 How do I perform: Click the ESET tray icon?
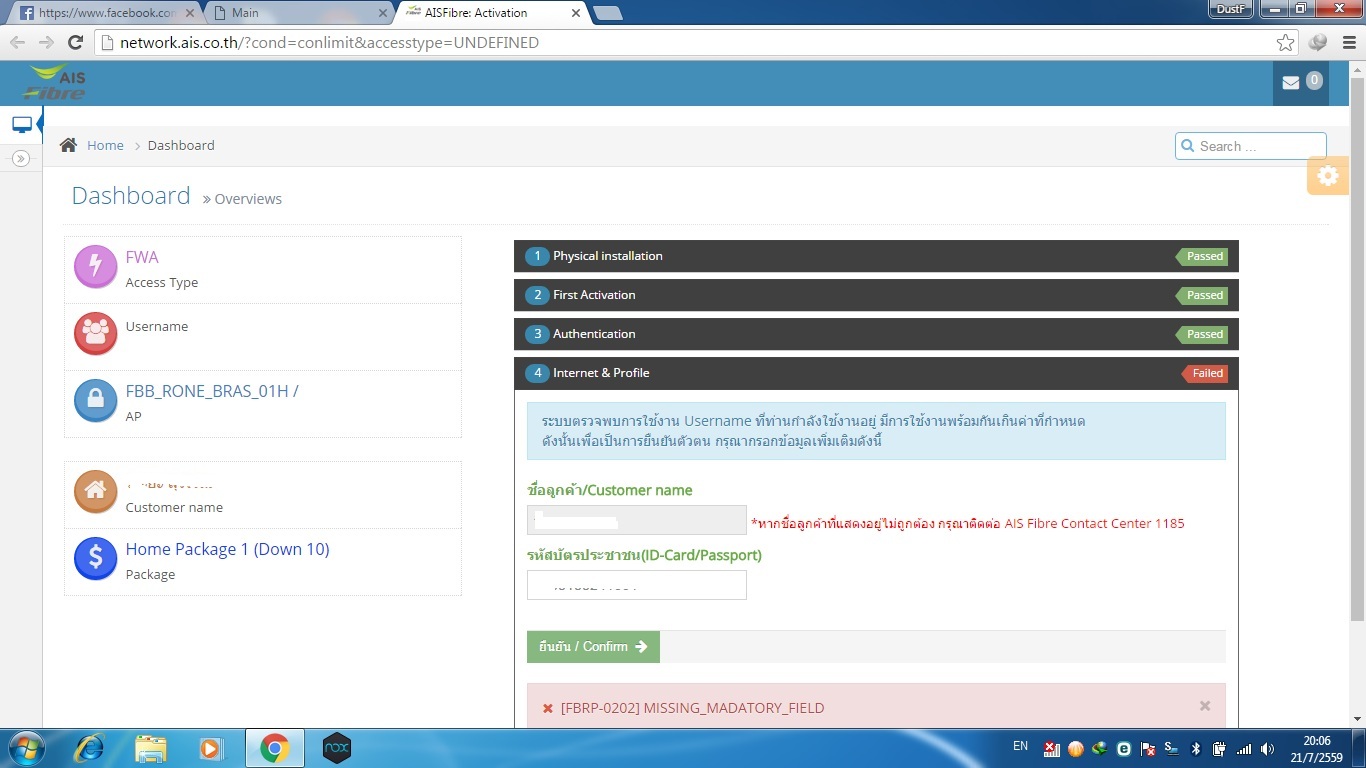1123,749
